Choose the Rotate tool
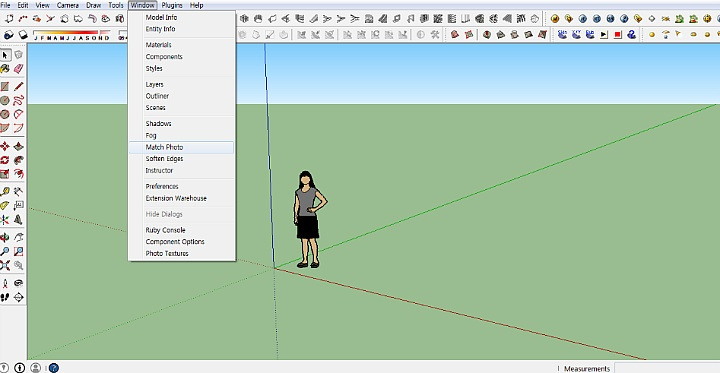The image size is (720, 373). tap(5, 160)
